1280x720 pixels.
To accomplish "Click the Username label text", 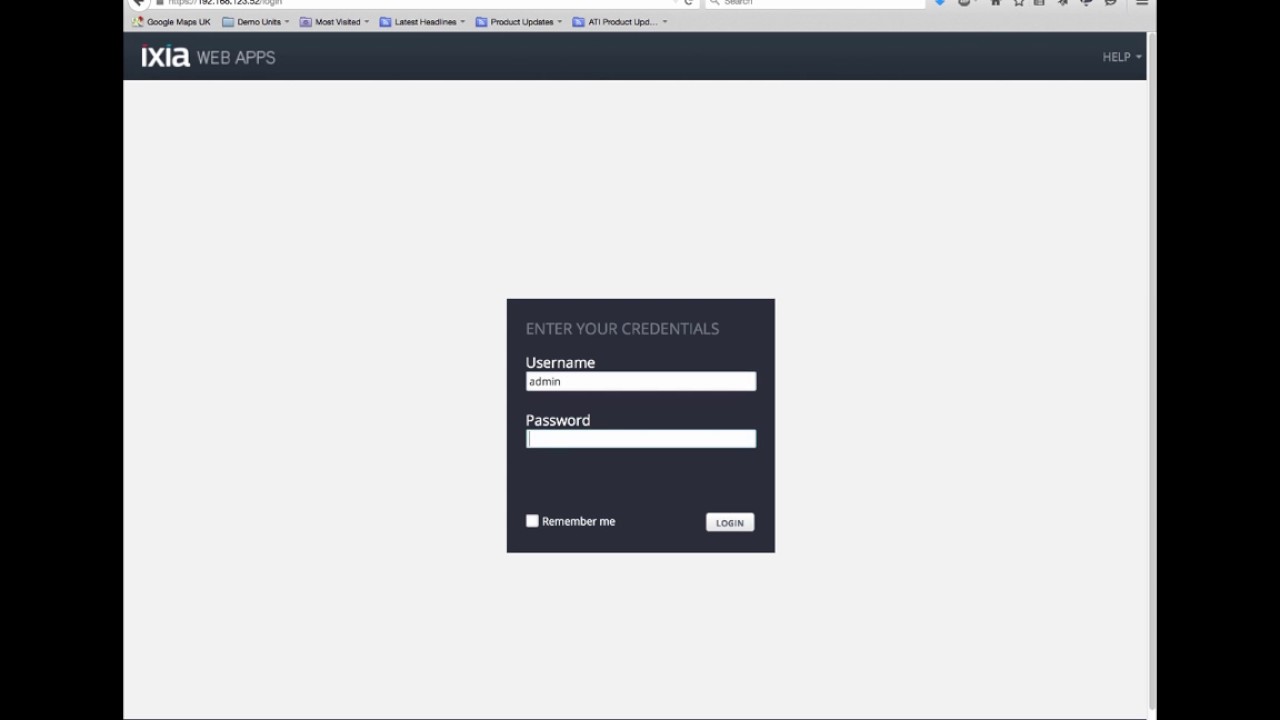I will coord(560,362).
